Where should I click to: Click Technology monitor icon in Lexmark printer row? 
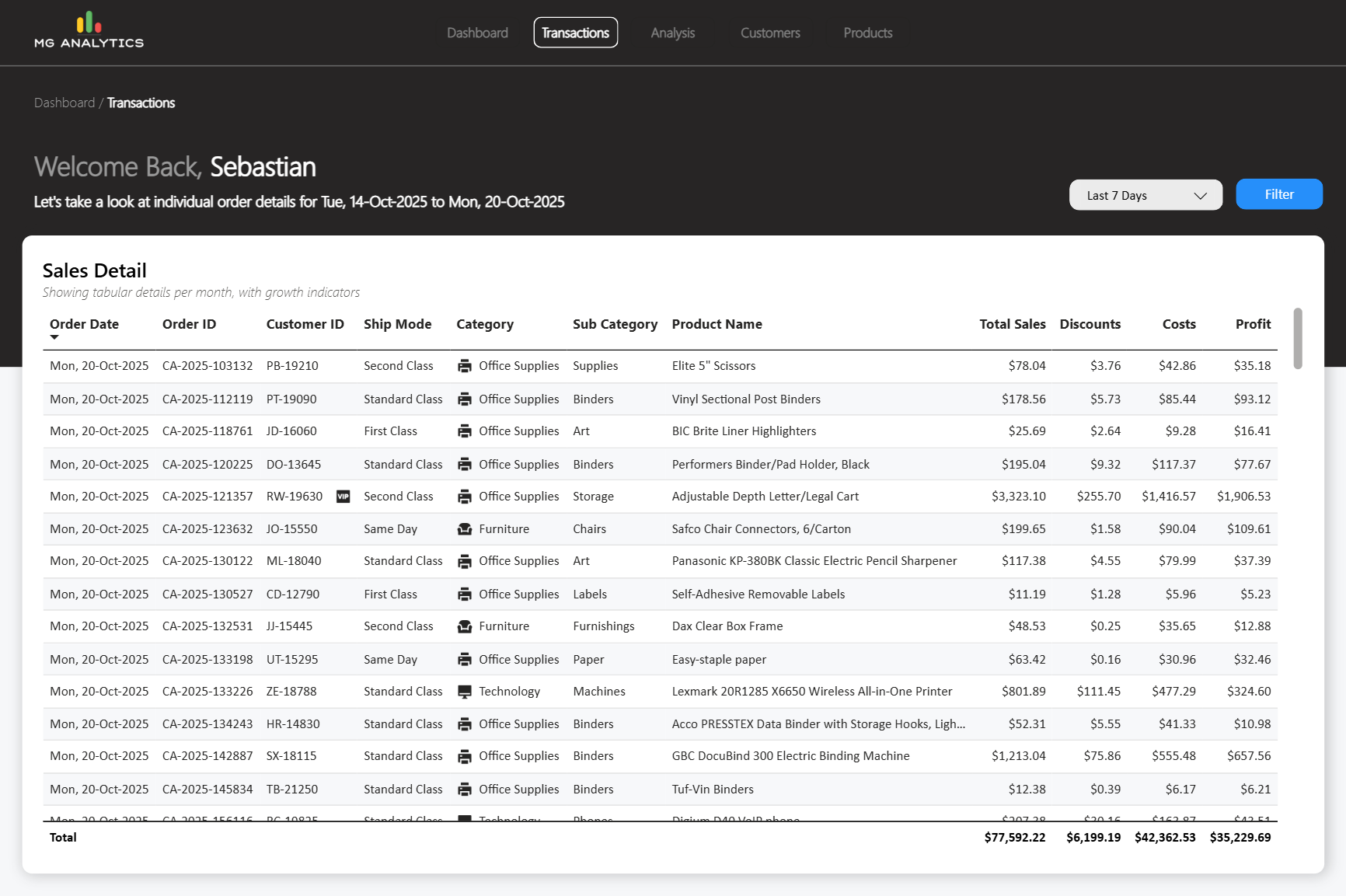tap(465, 692)
